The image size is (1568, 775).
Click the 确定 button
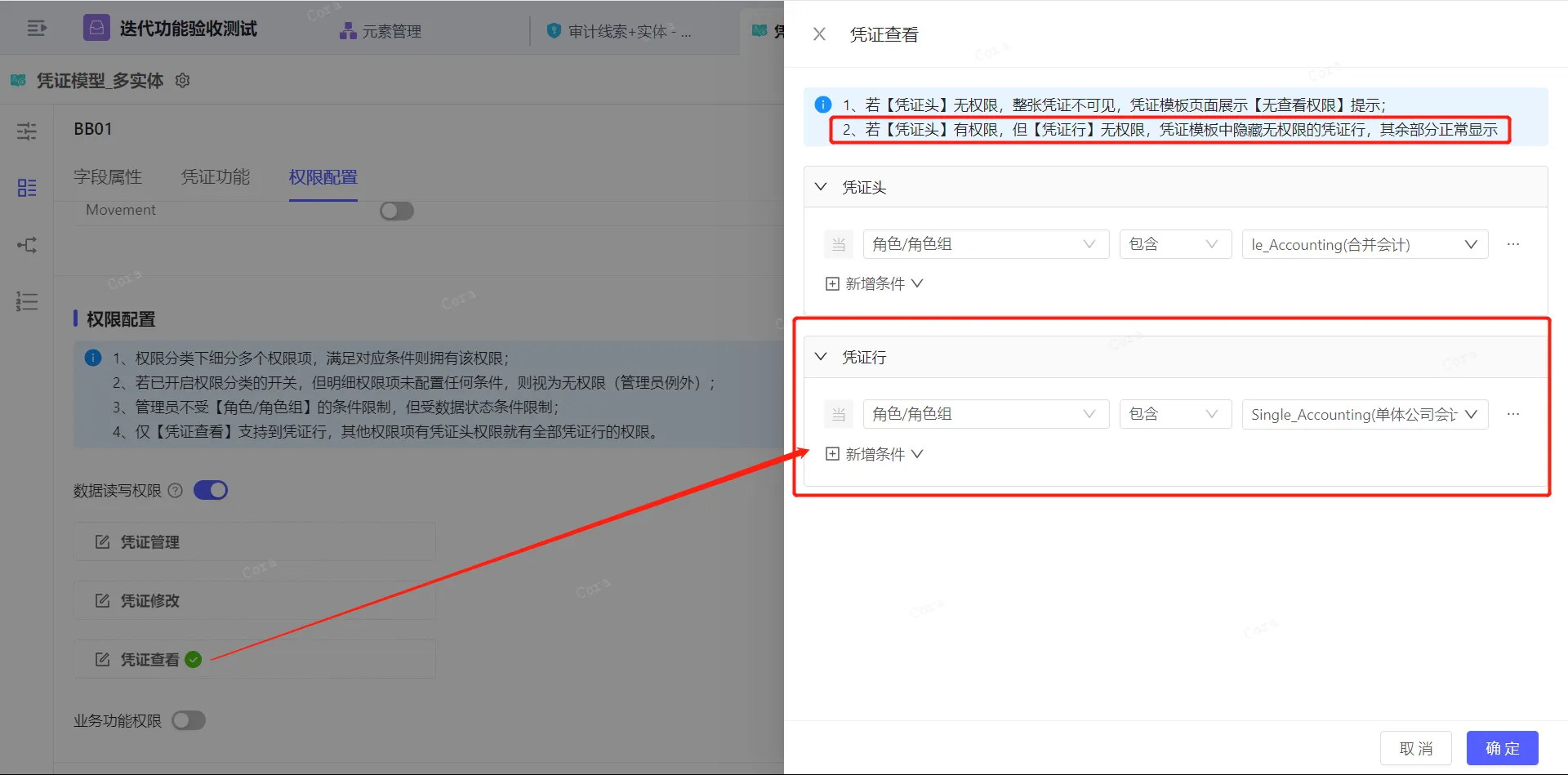[x=1502, y=748]
